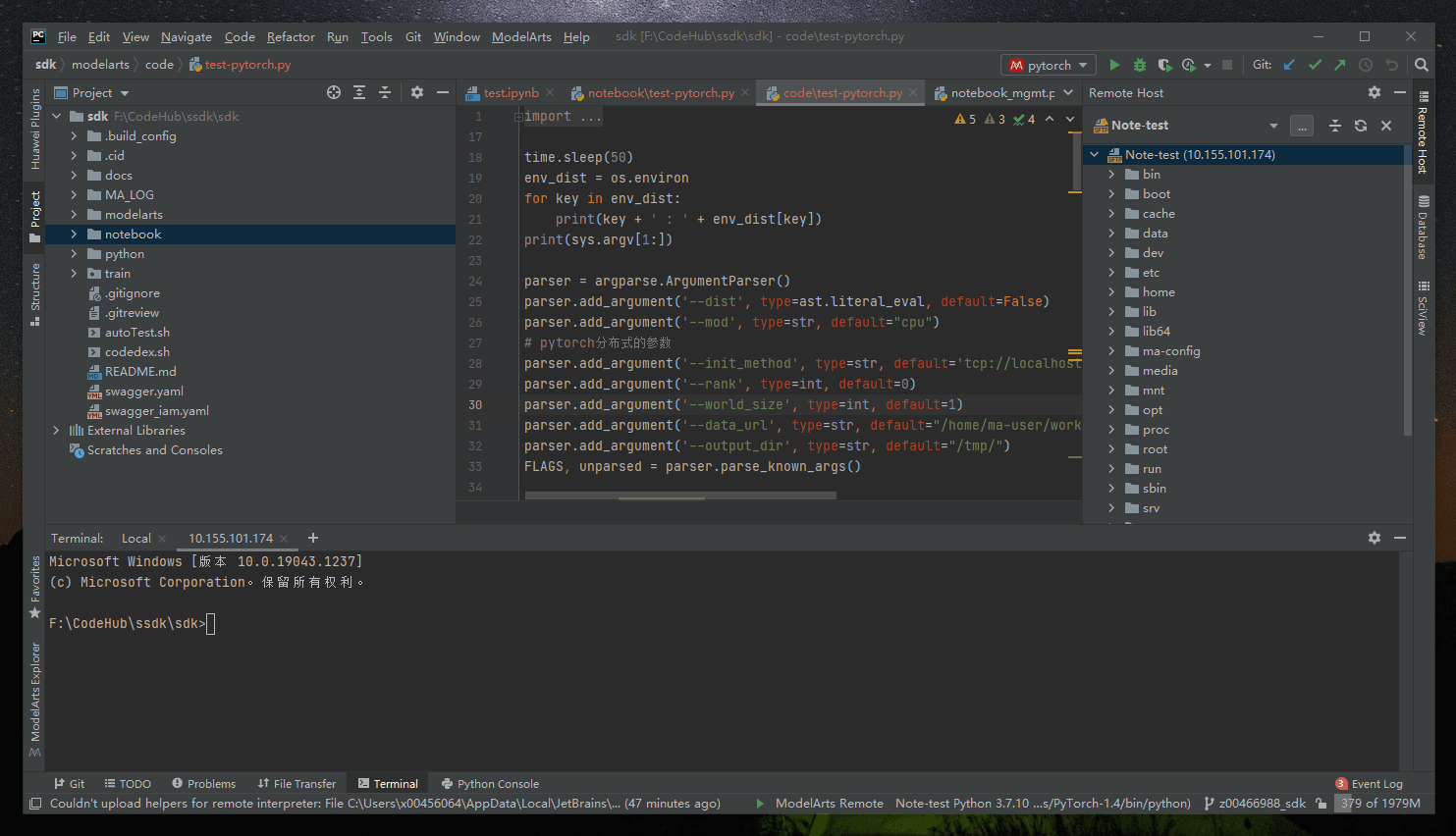Viewport: 1456px width, 836px height.
Task: Toggle the Database side panel
Action: 1422,228
